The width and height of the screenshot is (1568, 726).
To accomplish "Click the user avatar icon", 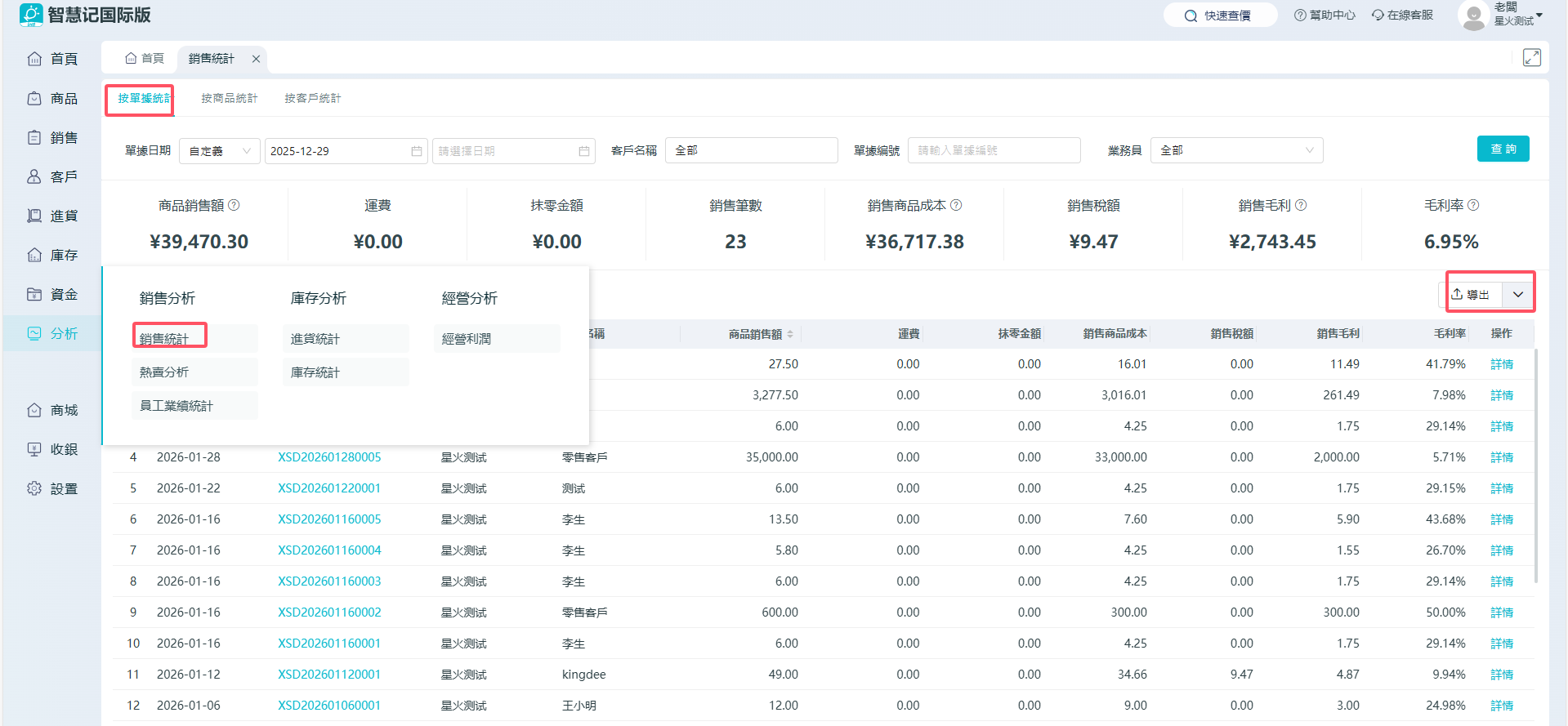I will (1472, 16).
